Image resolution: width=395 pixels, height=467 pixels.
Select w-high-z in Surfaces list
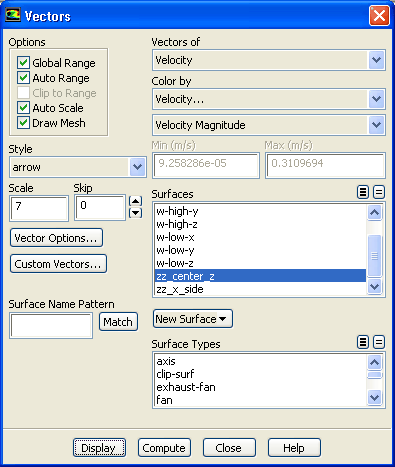click(x=260, y=224)
